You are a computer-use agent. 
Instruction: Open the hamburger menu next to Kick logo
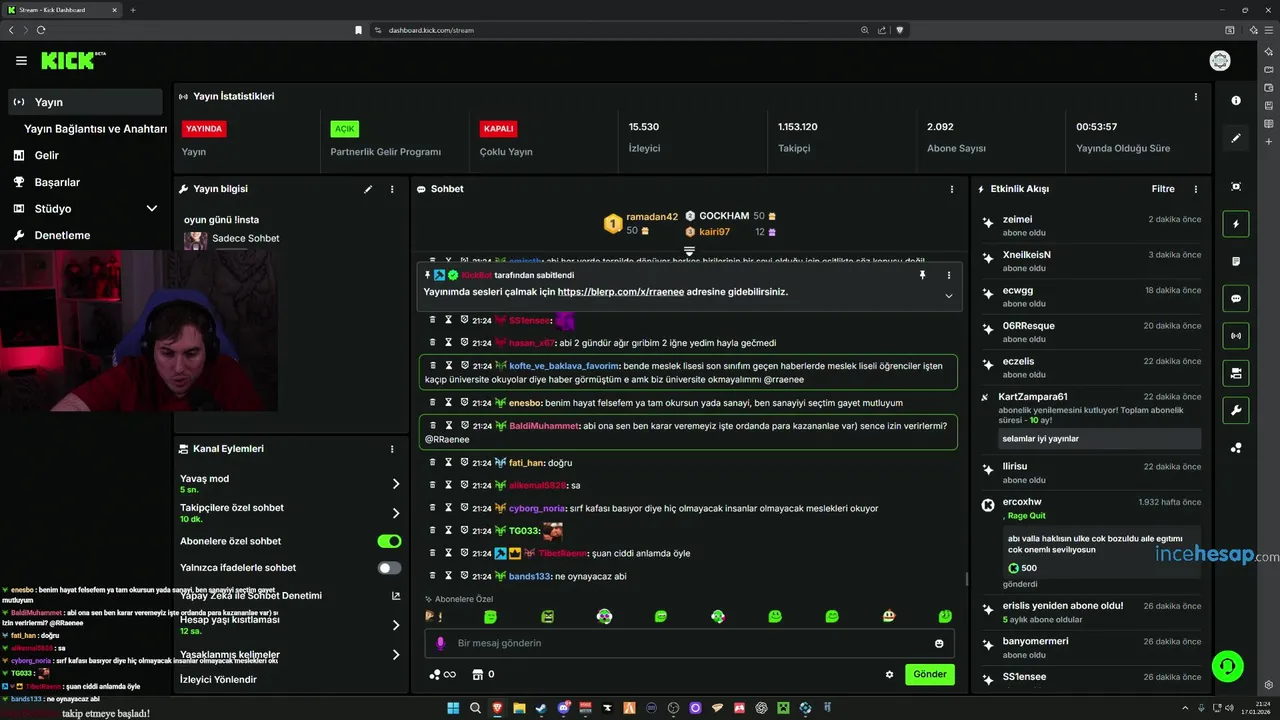coord(21,61)
